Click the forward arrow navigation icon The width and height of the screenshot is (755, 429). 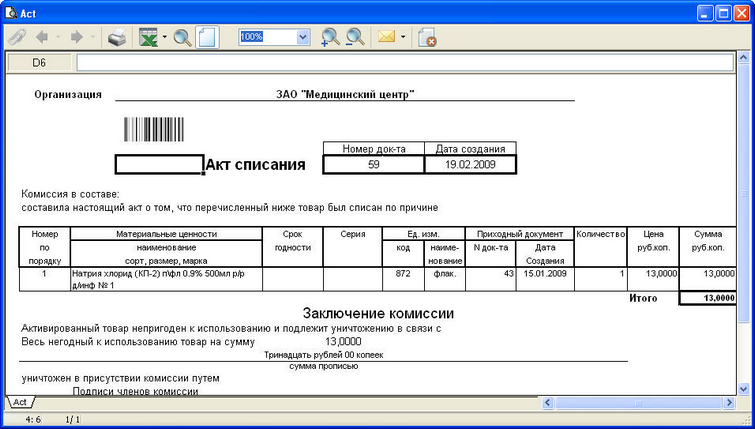75,38
